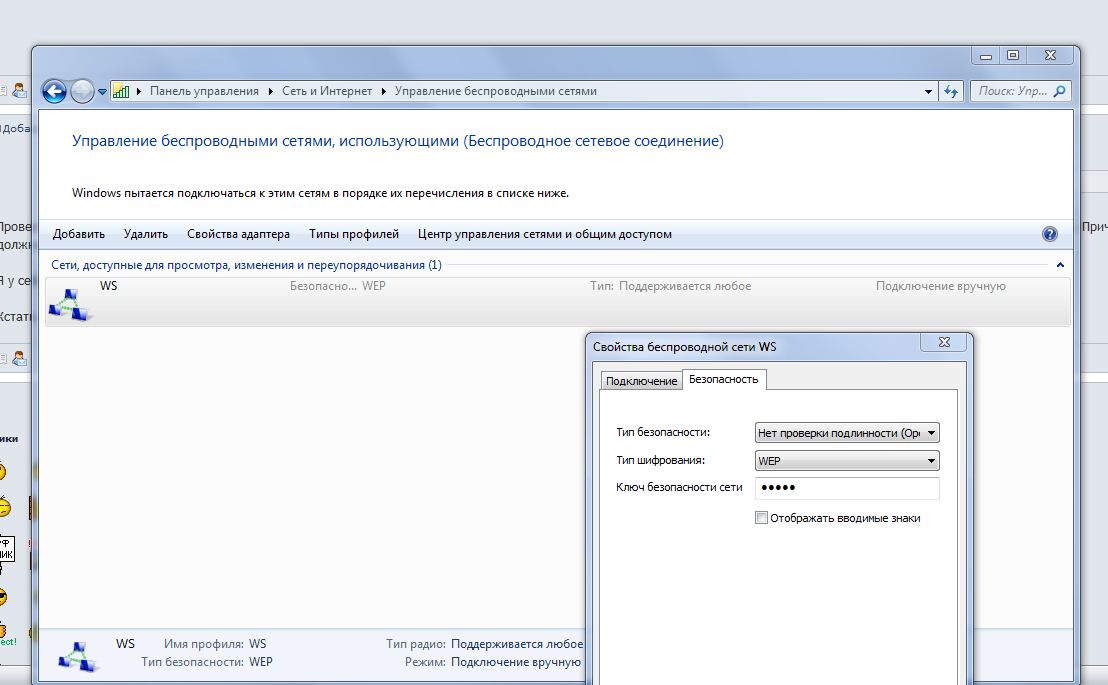1108x685 pixels.
Task: Select the 'Безопасность' tab
Action: [724, 379]
